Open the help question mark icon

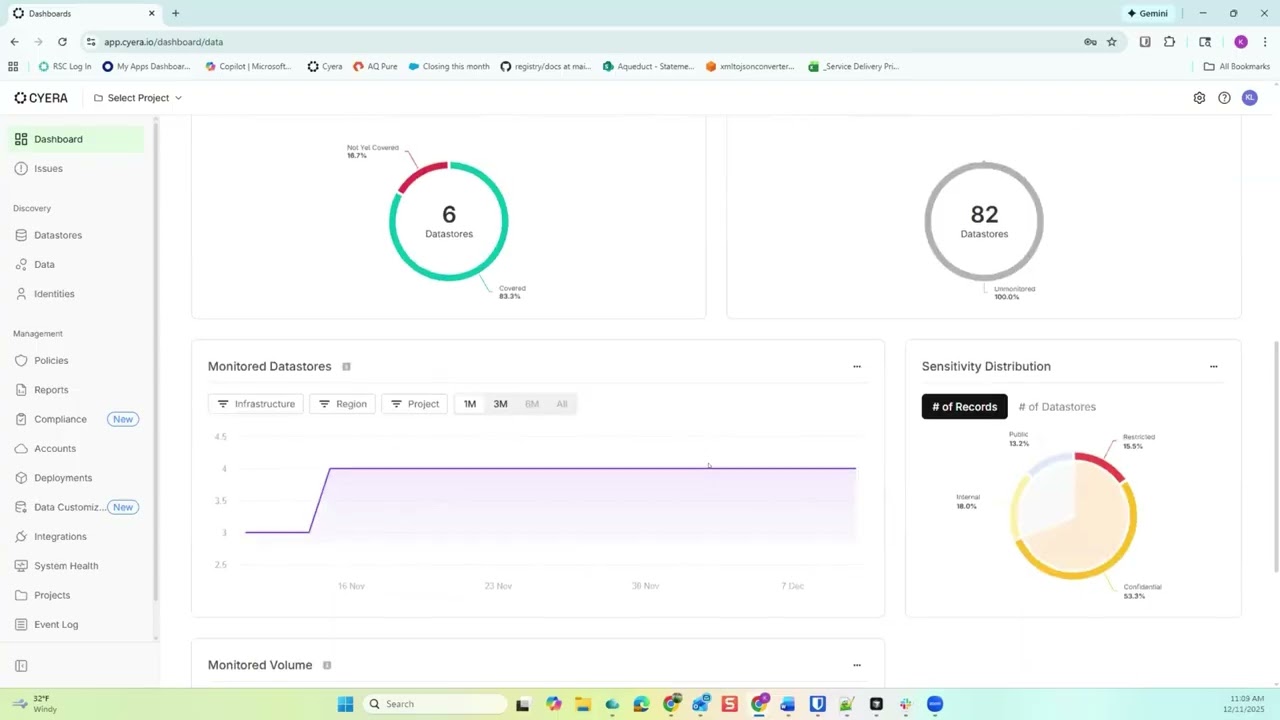1224,98
